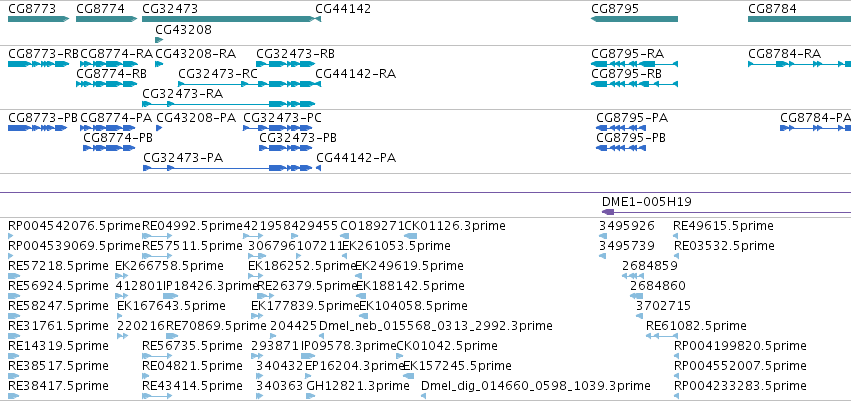Image resolution: width=851 pixels, height=401 pixels.
Task: Select protein CG8795-PB
Action: point(621,148)
